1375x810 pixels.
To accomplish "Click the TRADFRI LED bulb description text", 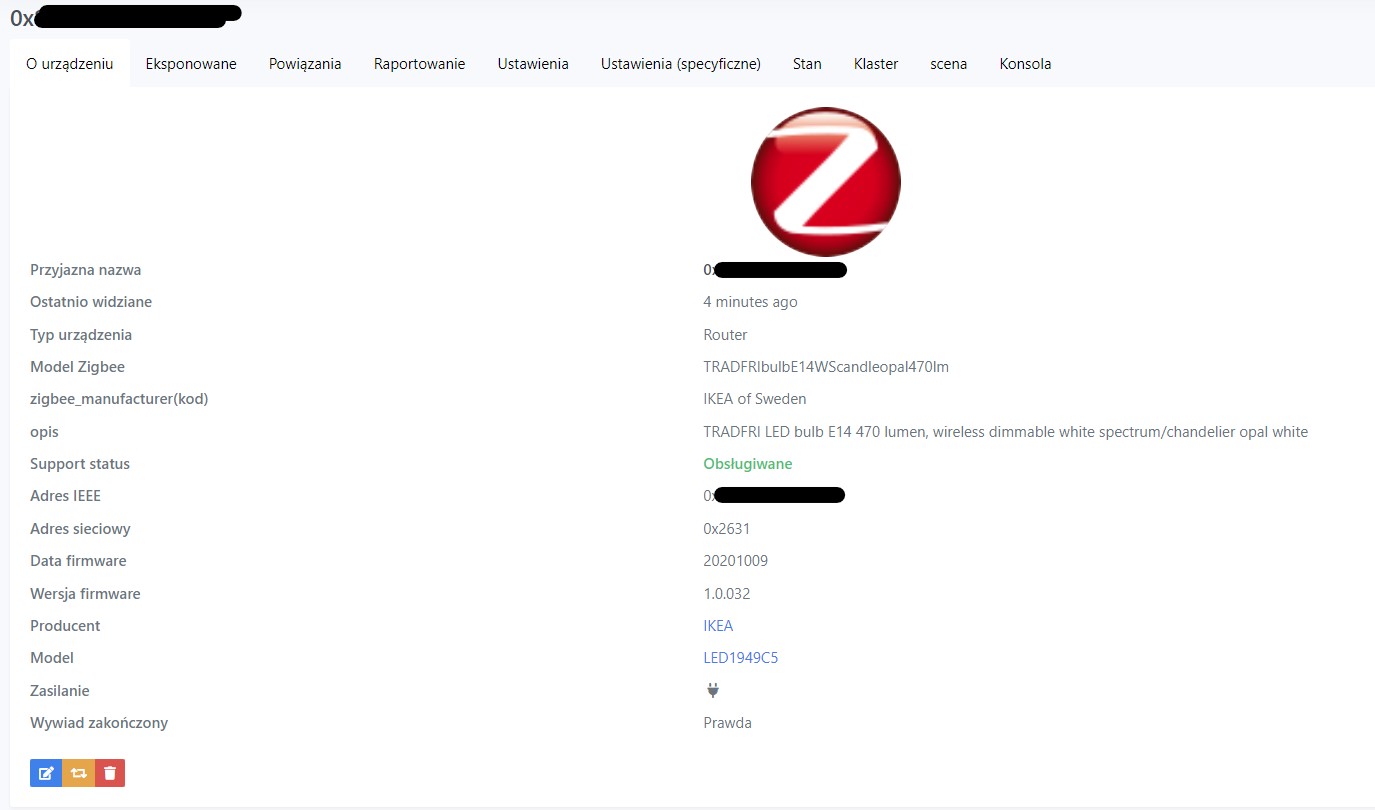I will click(x=1006, y=432).
